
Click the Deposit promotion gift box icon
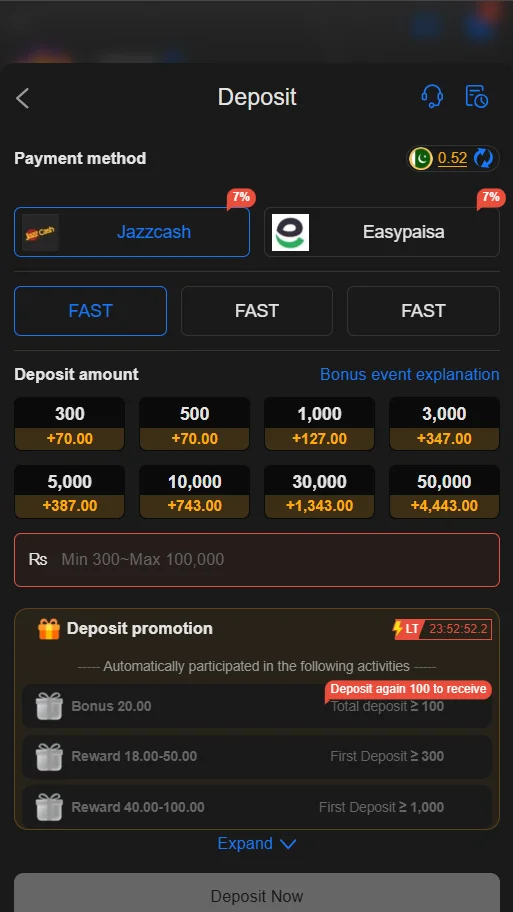tap(49, 629)
